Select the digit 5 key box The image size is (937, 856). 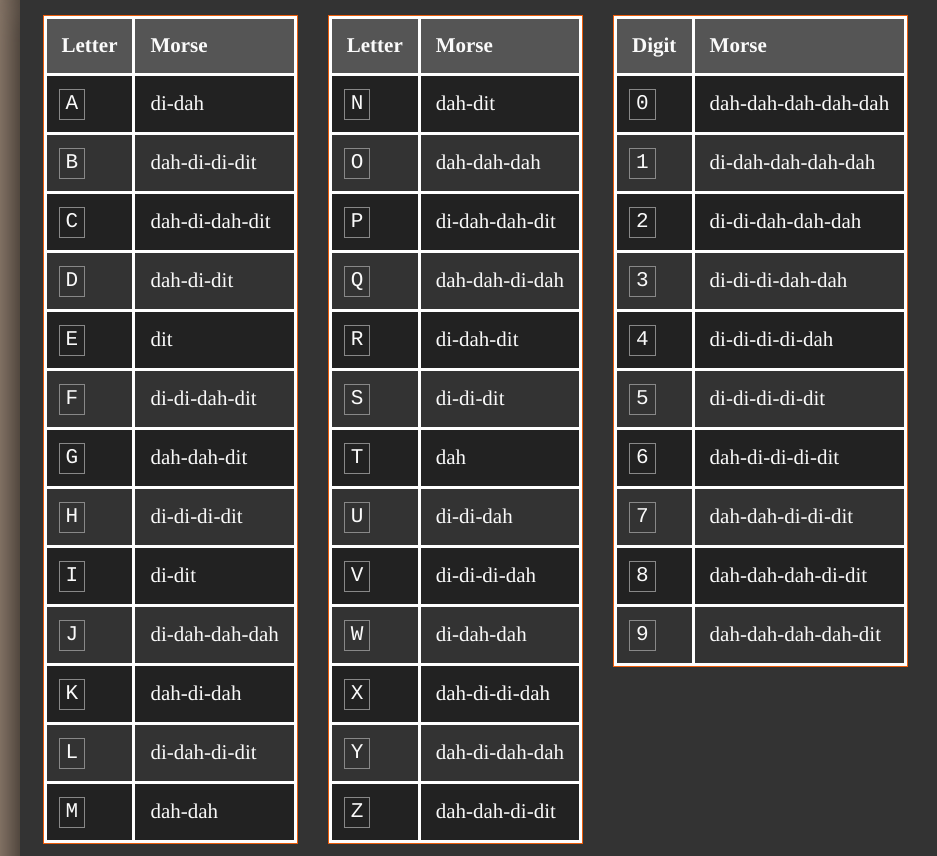[x=642, y=399]
